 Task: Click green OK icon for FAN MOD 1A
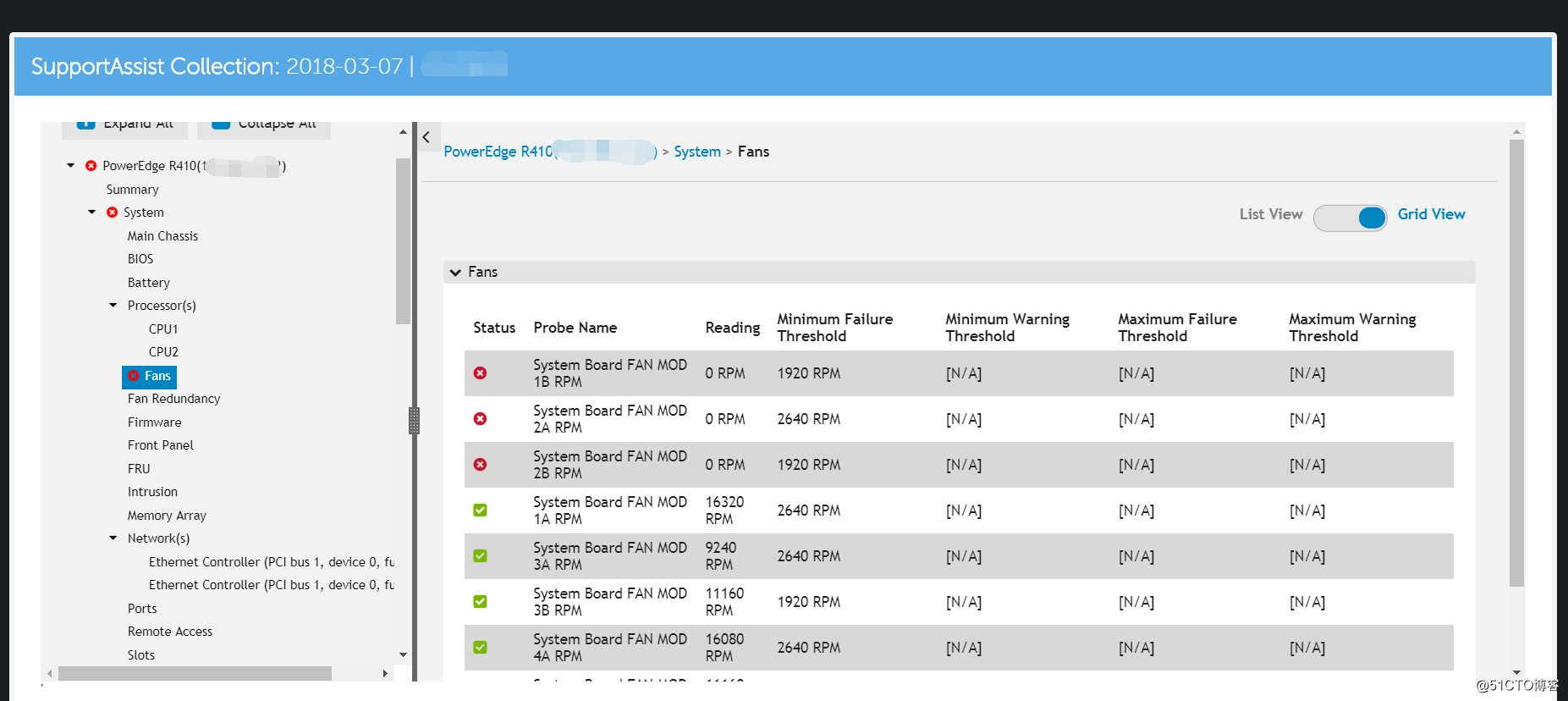point(480,511)
